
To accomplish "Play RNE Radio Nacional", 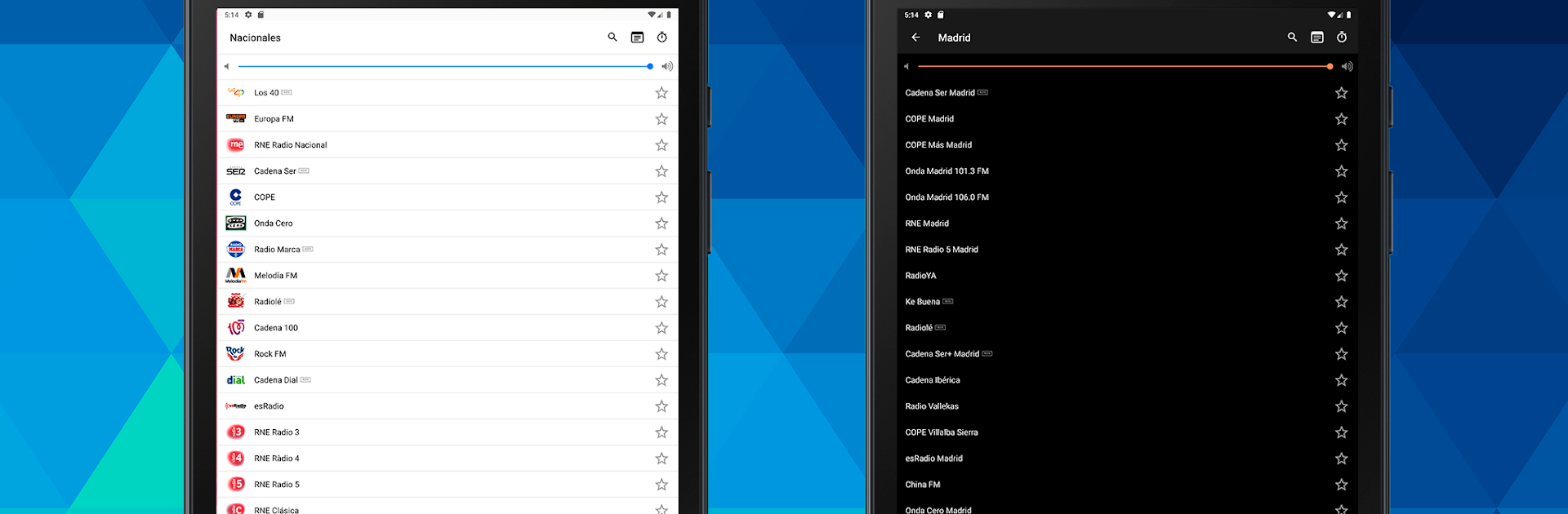I will tap(290, 145).
